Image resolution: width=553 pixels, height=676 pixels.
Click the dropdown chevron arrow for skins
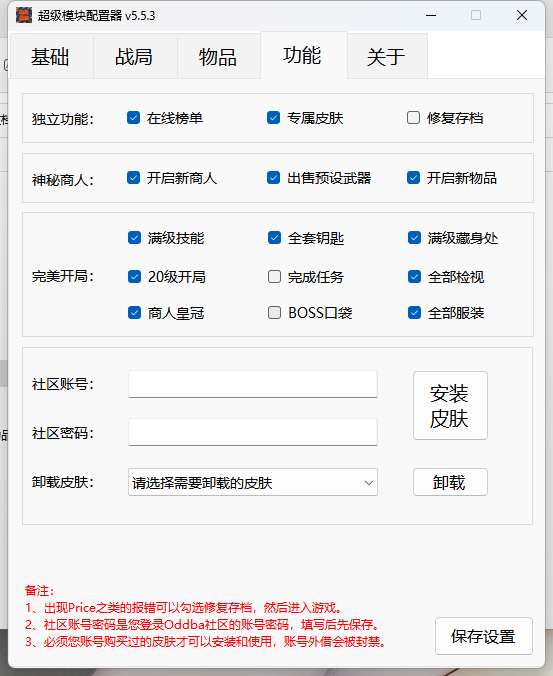[369, 482]
